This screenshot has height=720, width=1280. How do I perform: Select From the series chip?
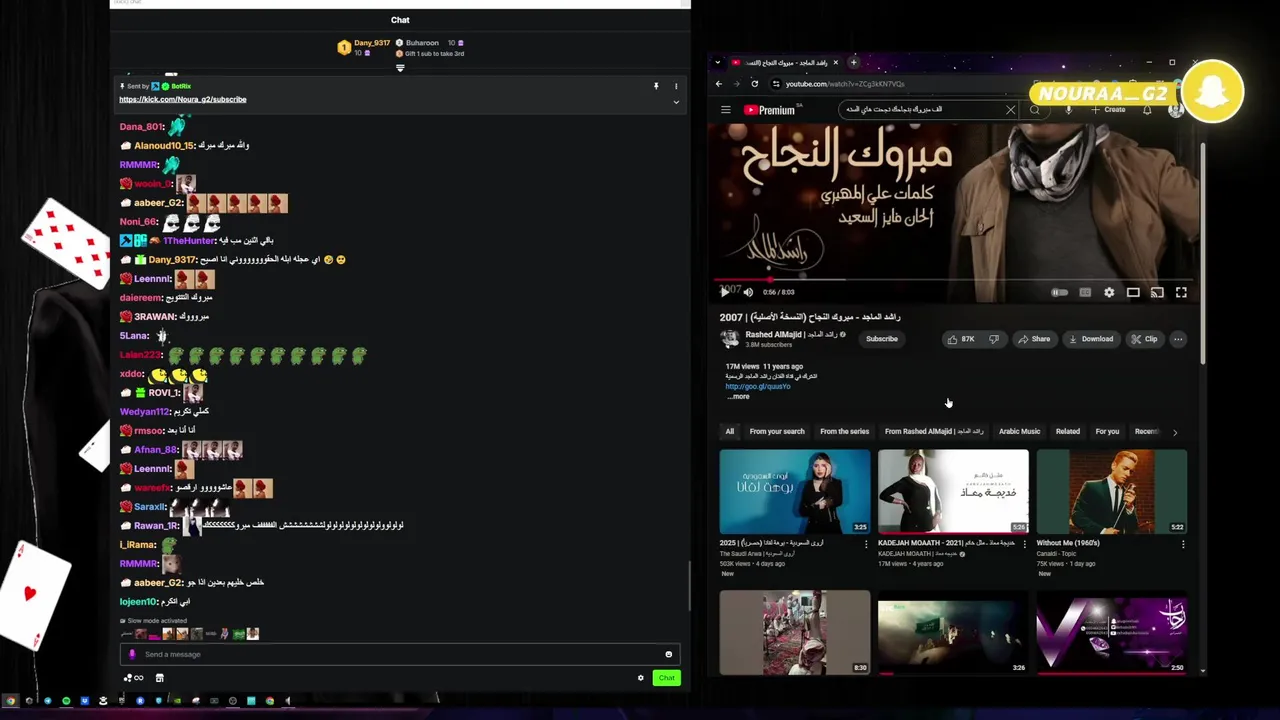844,431
